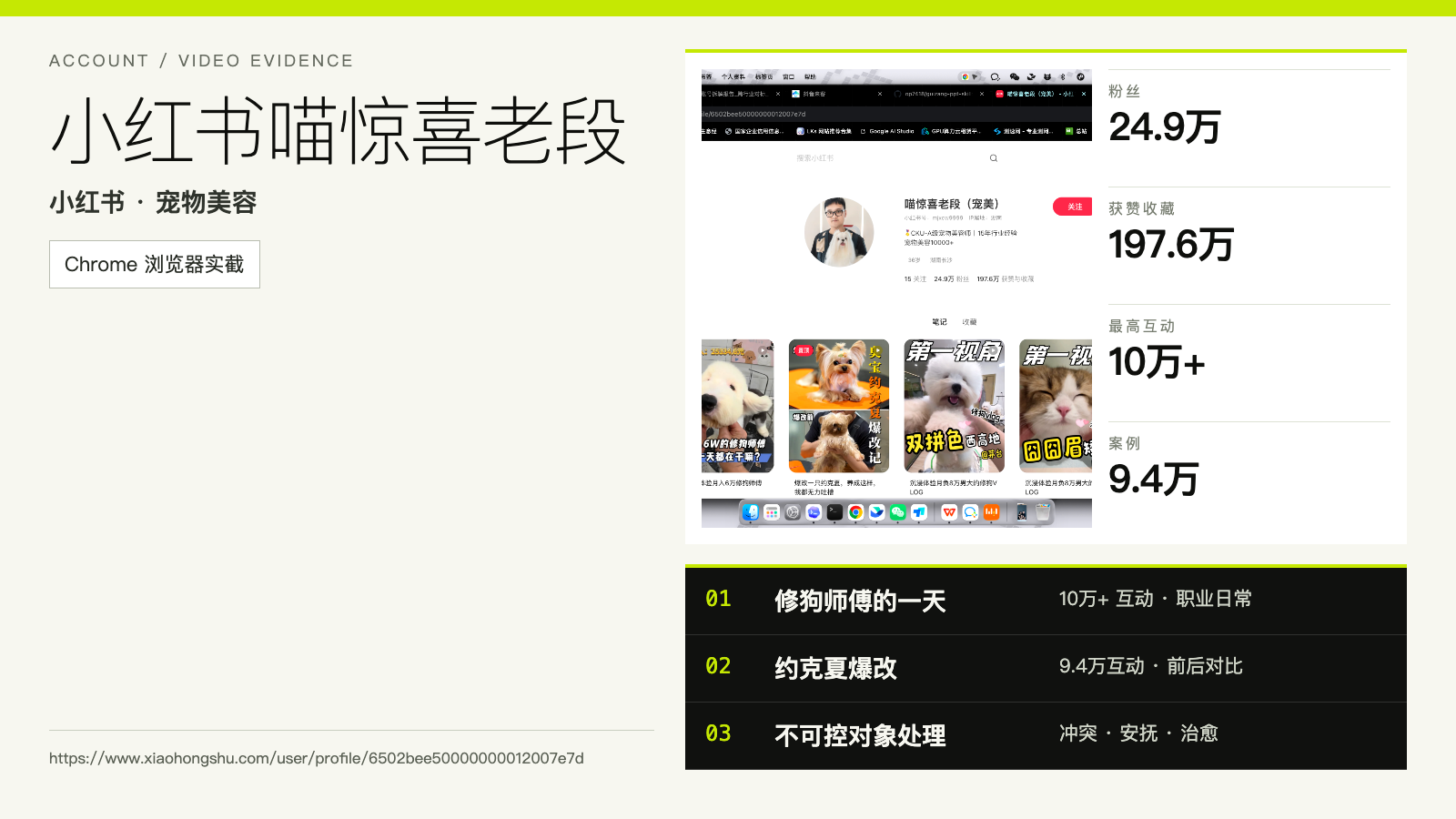Close the GitHub guizang-ppt browser tab
The width and height of the screenshot is (1456, 819).
coord(982,94)
